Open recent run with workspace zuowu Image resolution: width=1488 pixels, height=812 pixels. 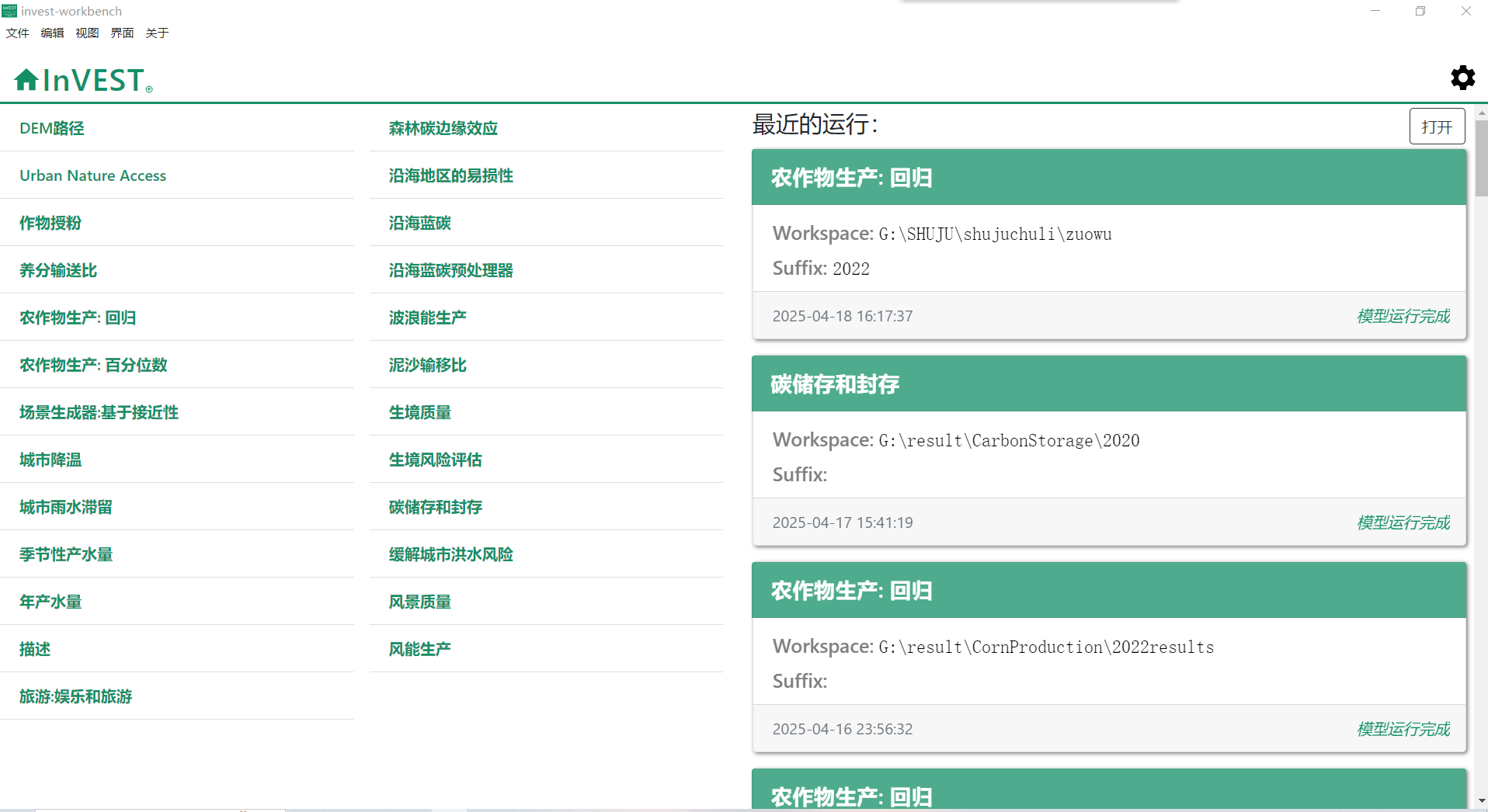pyautogui.click(x=1109, y=244)
